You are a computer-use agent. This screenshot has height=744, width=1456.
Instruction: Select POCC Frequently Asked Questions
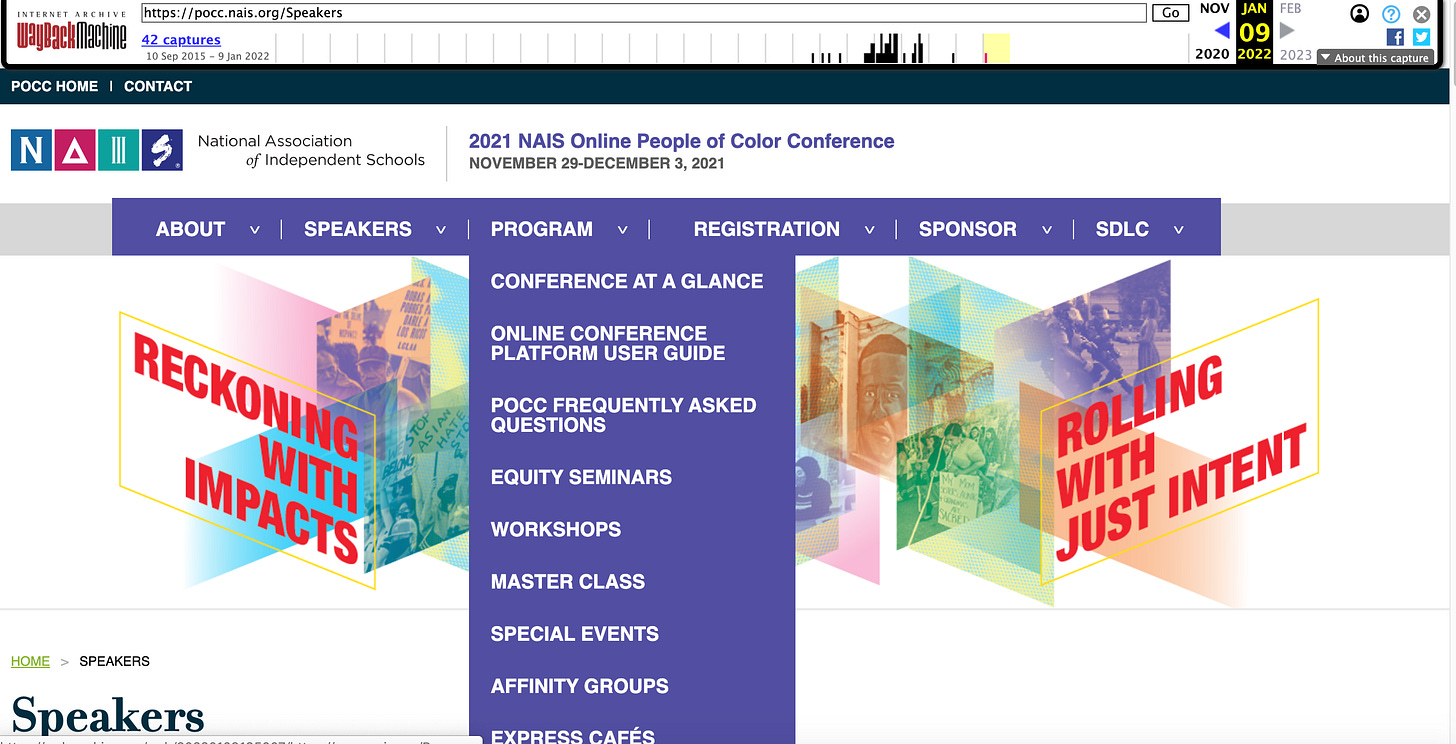coord(624,415)
